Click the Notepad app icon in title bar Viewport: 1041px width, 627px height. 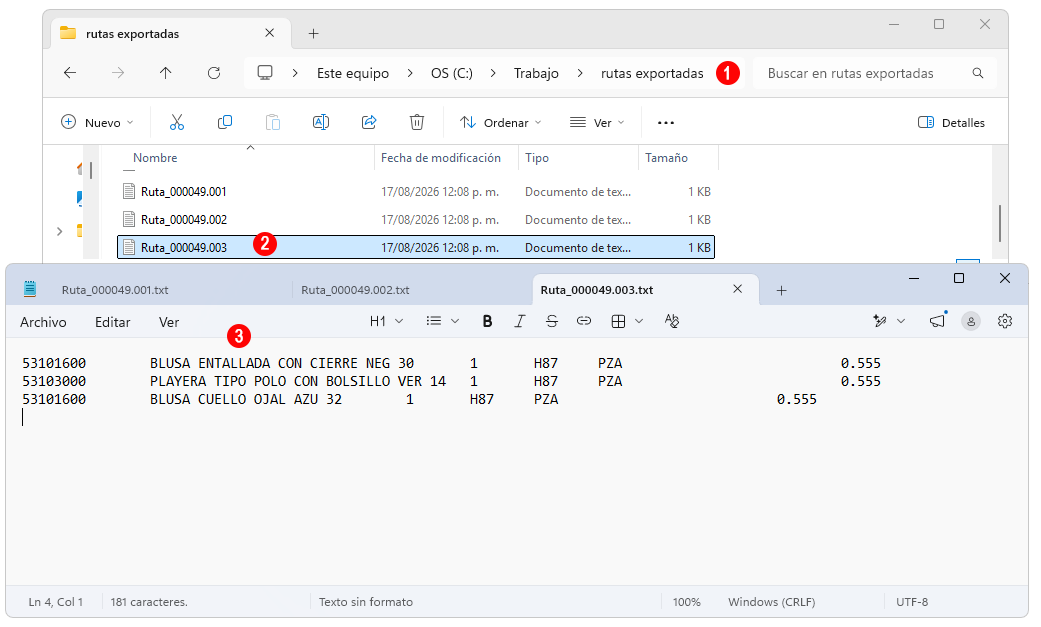click(30, 289)
